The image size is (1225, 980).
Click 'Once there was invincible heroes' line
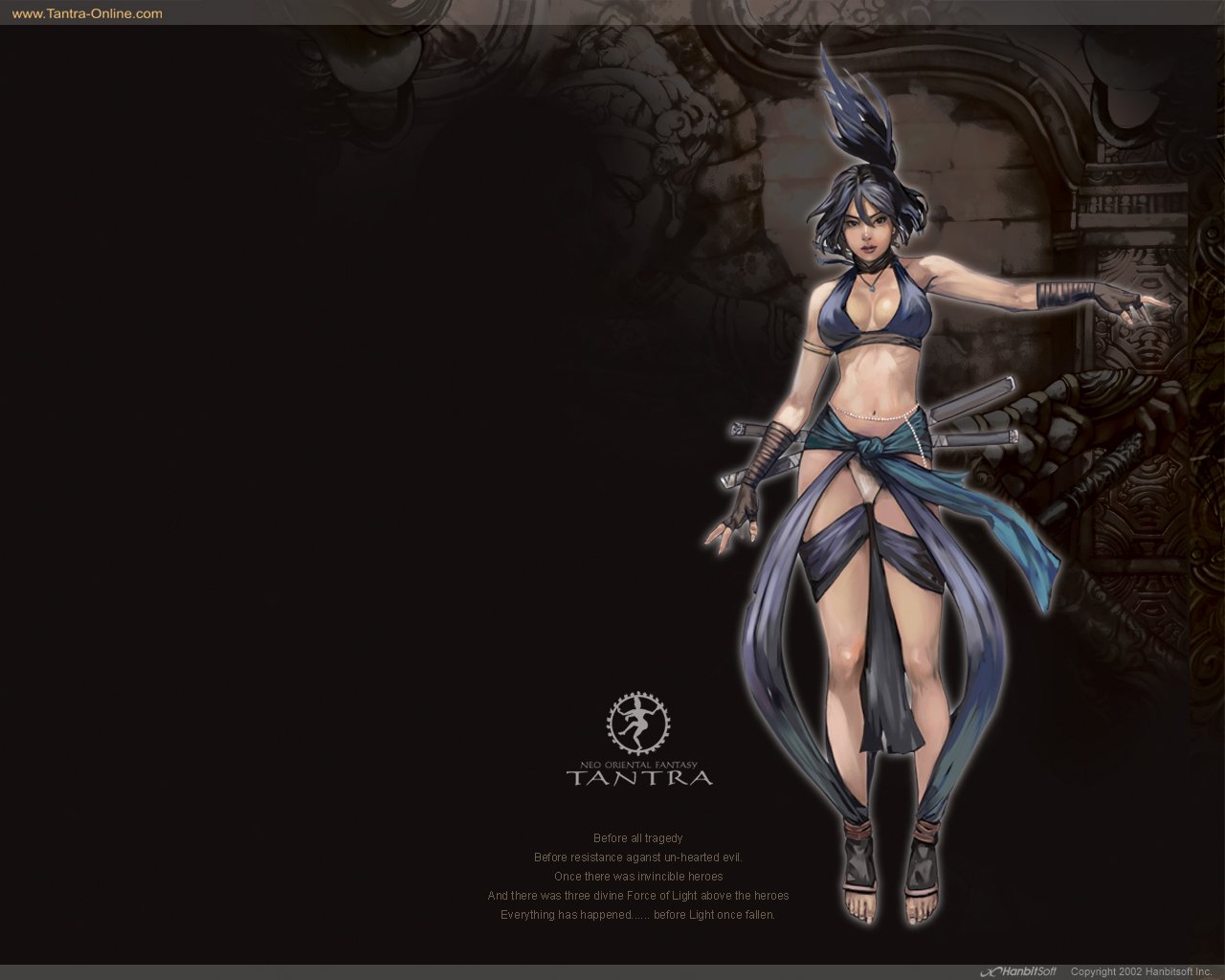[637, 877]
